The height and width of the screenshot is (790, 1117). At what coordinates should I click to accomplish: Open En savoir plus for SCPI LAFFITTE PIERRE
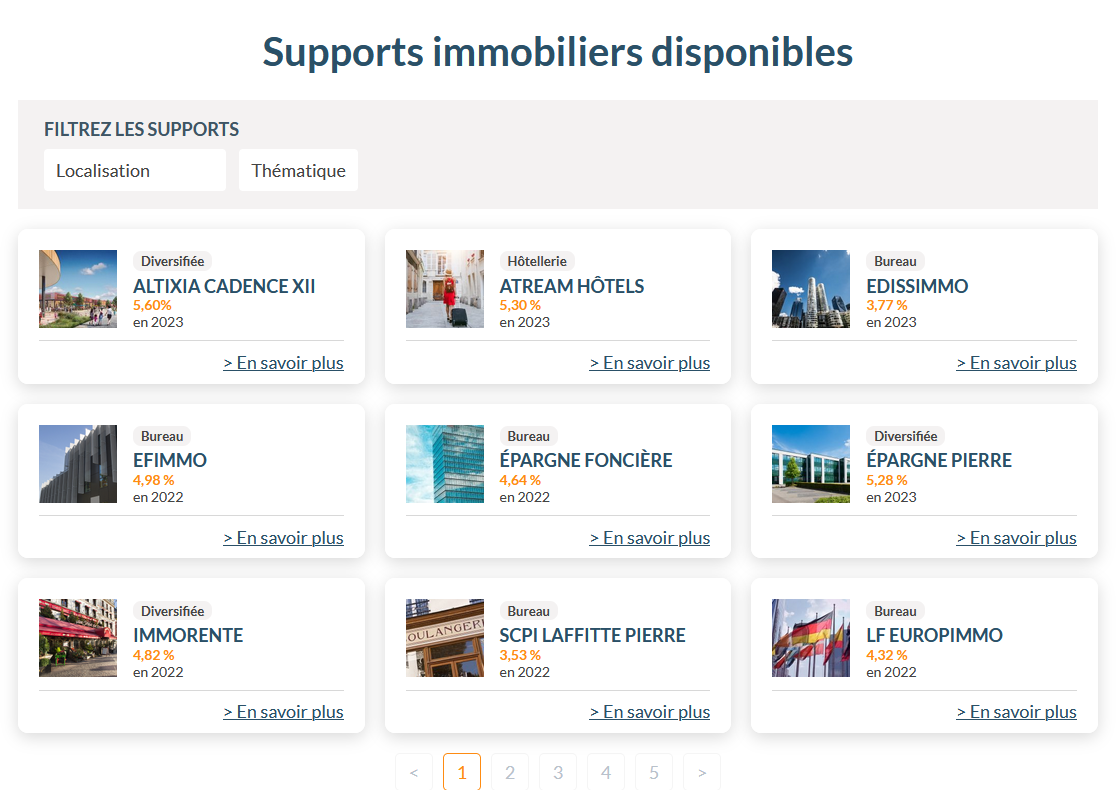tap(649, 711)
